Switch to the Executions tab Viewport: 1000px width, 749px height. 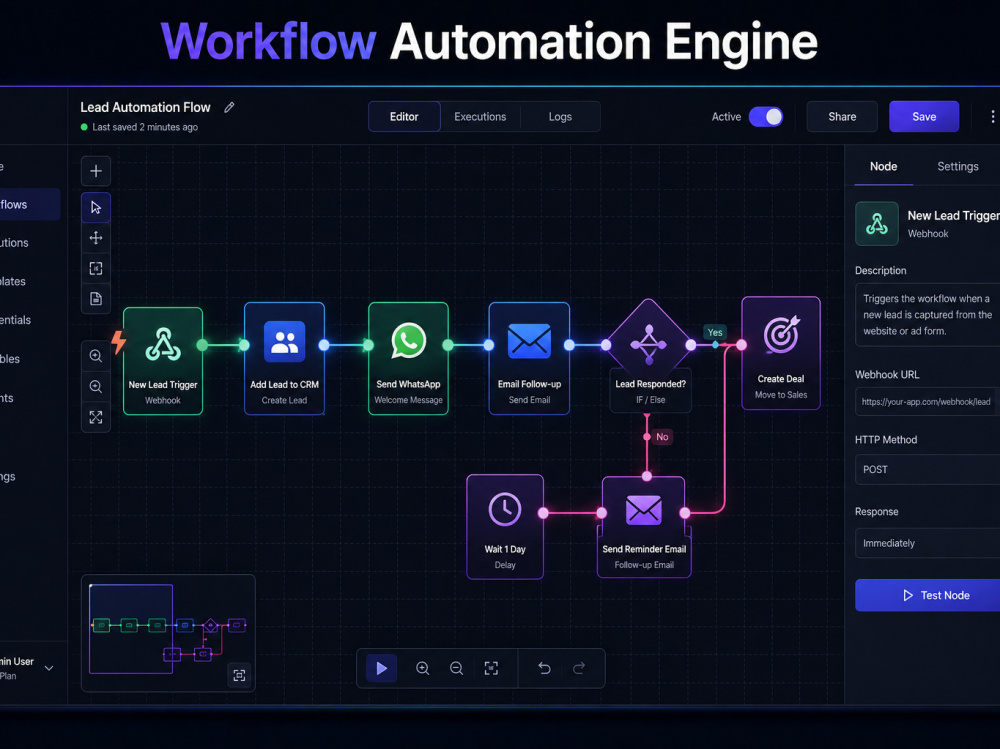(x=480, y=117)
